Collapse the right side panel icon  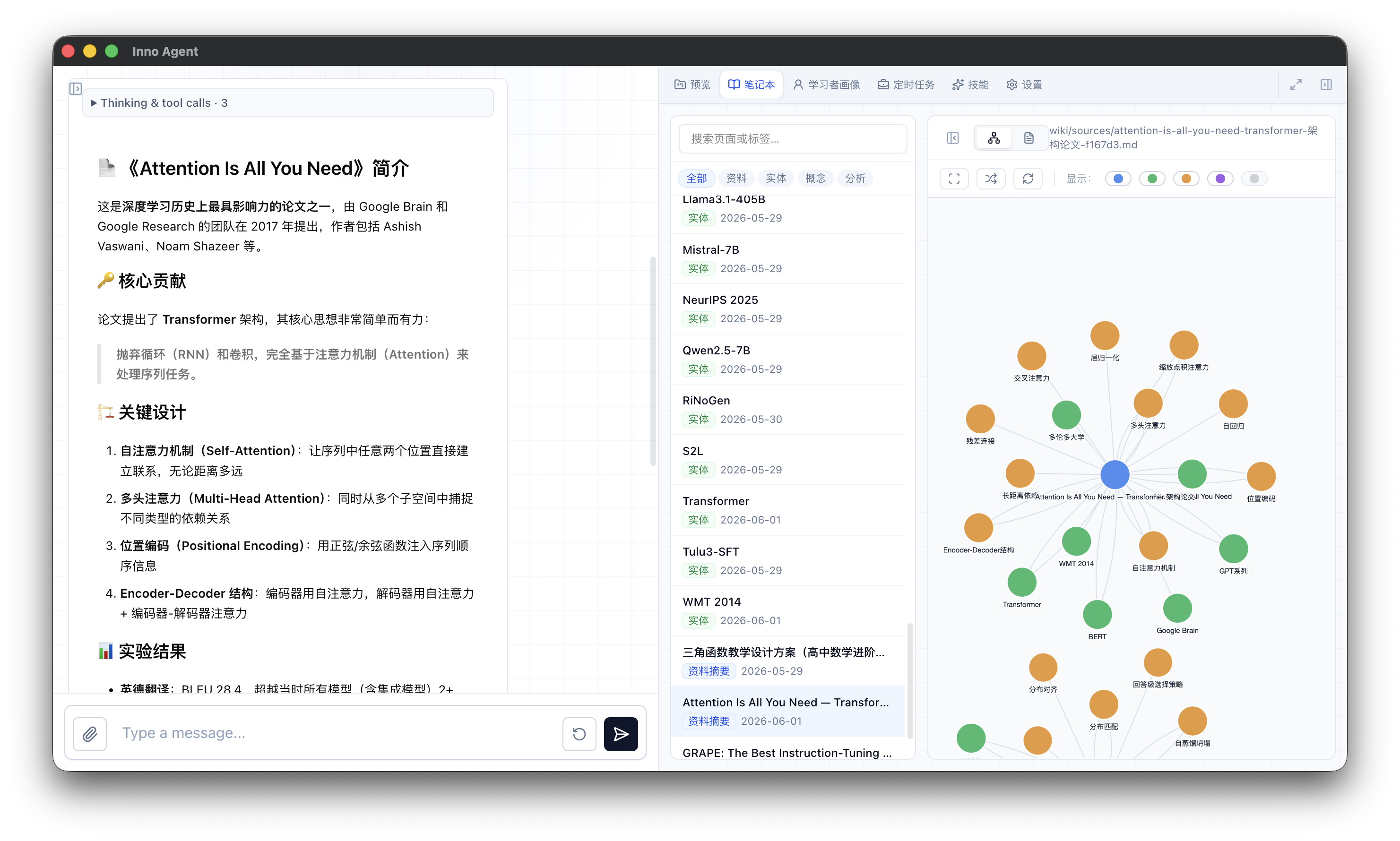[x=1326, y=85]
